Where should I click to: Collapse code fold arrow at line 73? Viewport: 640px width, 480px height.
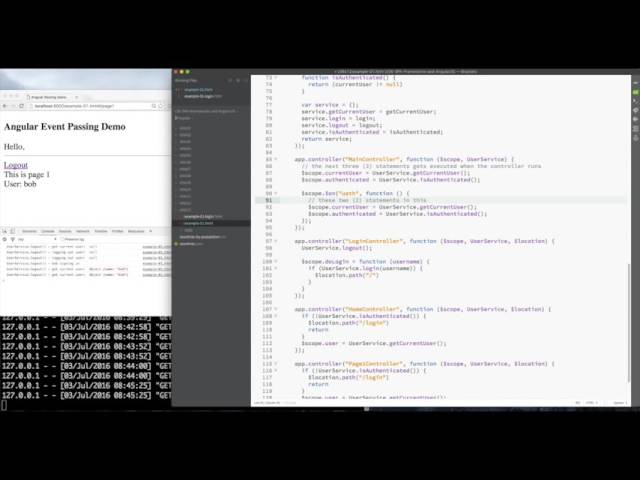276,78
